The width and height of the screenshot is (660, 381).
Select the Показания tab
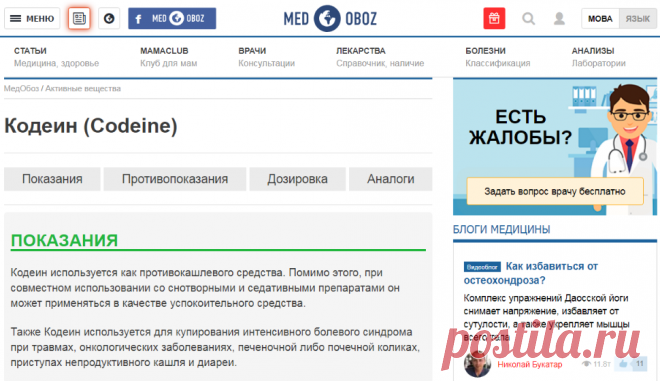point(52,179)
